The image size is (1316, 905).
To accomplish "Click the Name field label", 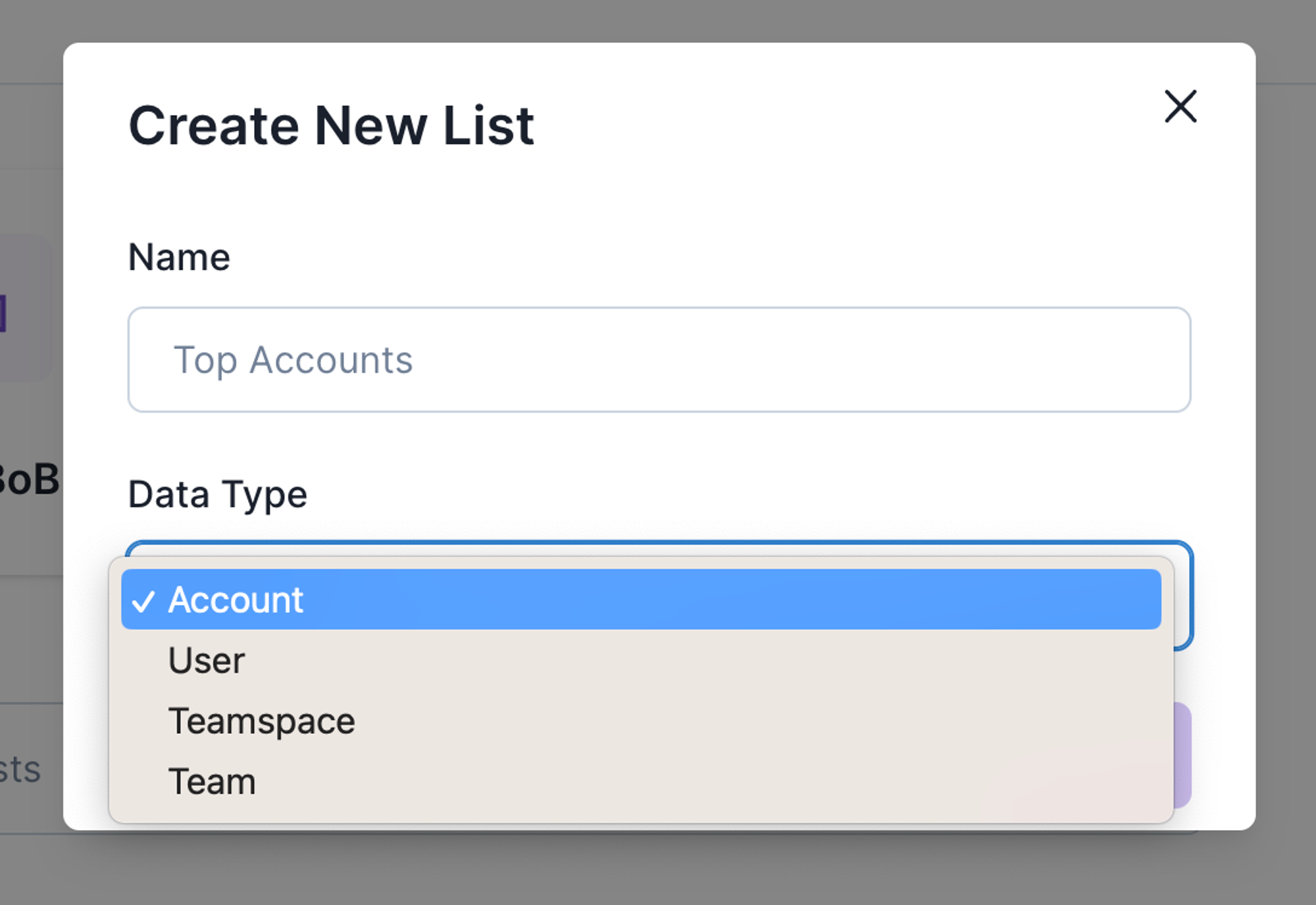I will click(x=179, y=257).
